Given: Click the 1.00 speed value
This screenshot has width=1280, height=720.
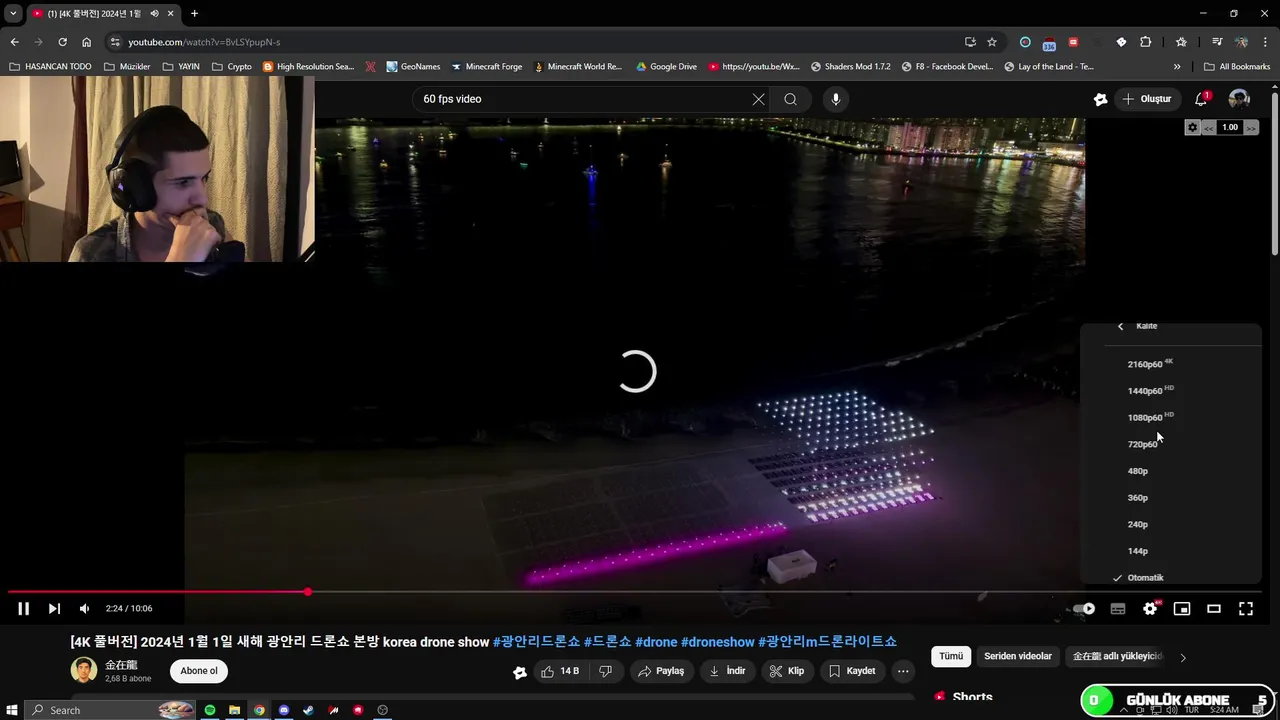Looking at the screenshot, I should coord(1230,127).
